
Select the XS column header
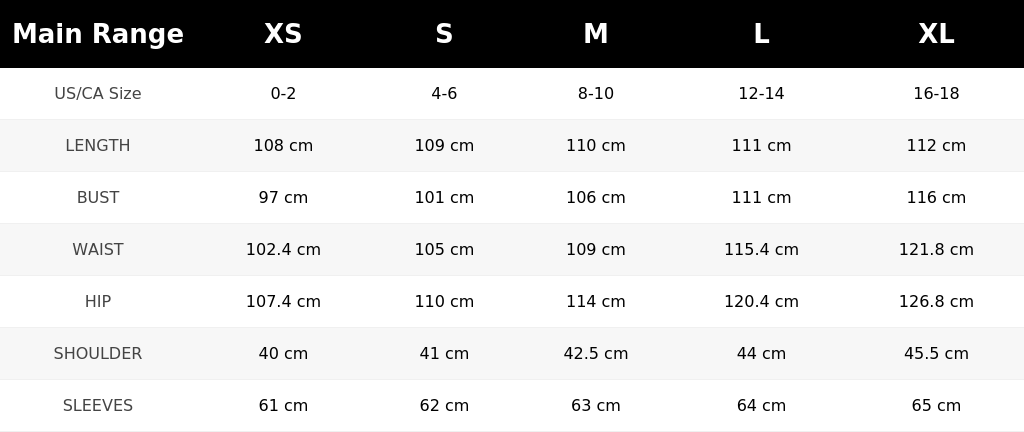(283, 34)
